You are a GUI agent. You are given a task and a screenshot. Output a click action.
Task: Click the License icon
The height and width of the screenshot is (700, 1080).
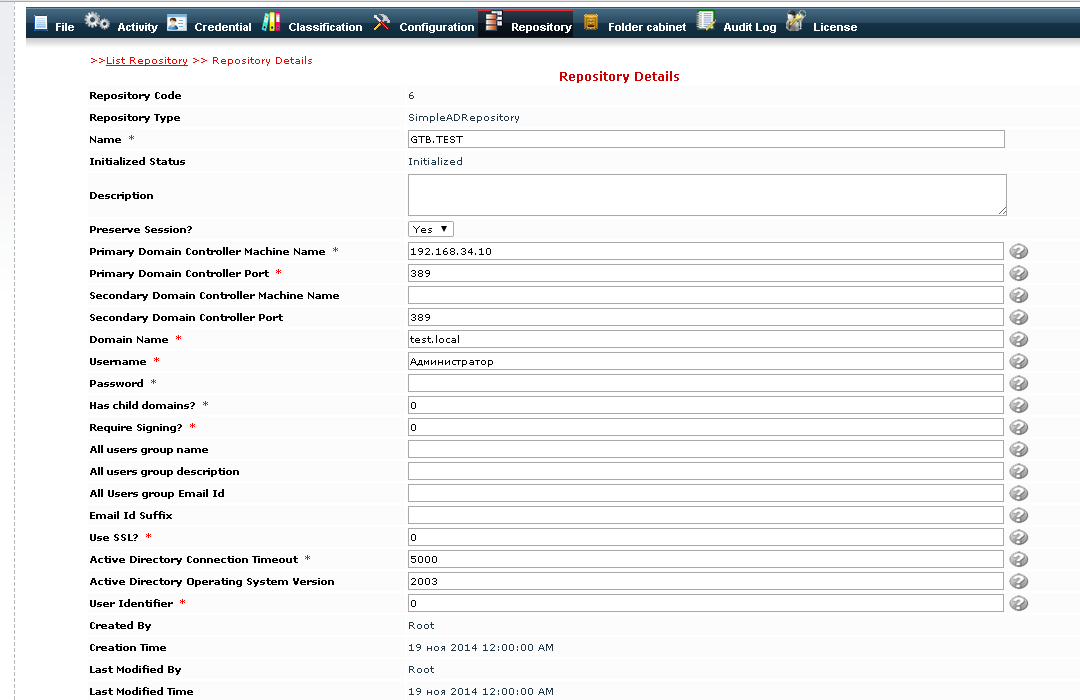[796, 21]
